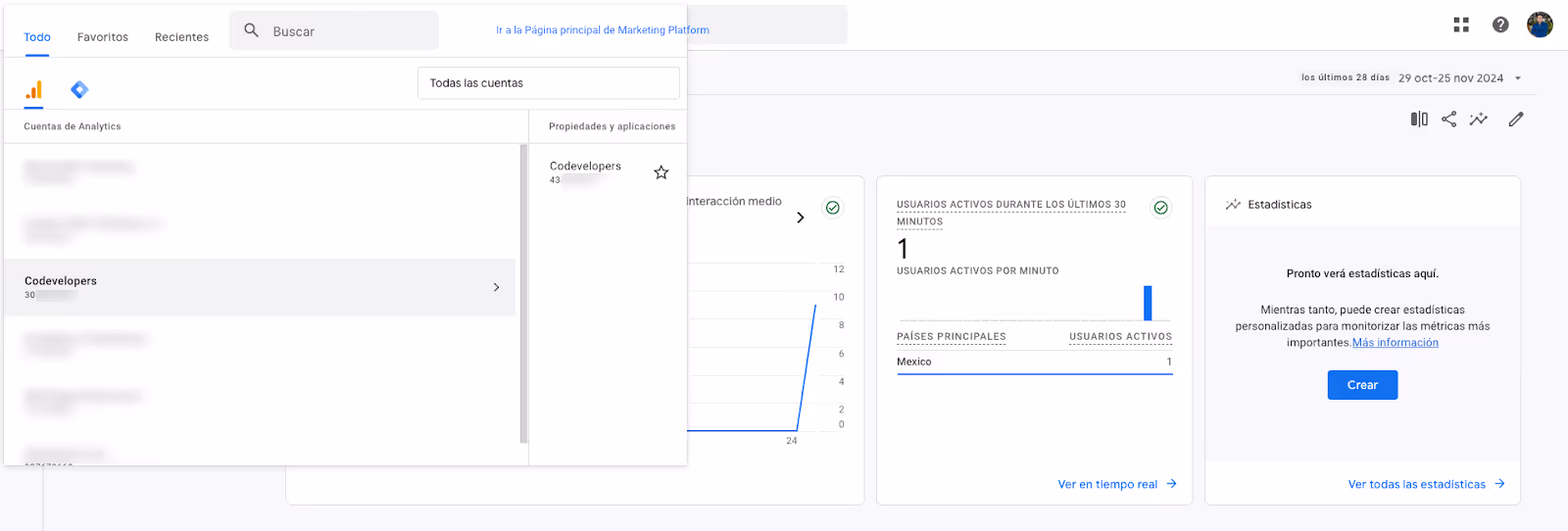
Task: Click the green check status on realtime card
Action: 1160,208
